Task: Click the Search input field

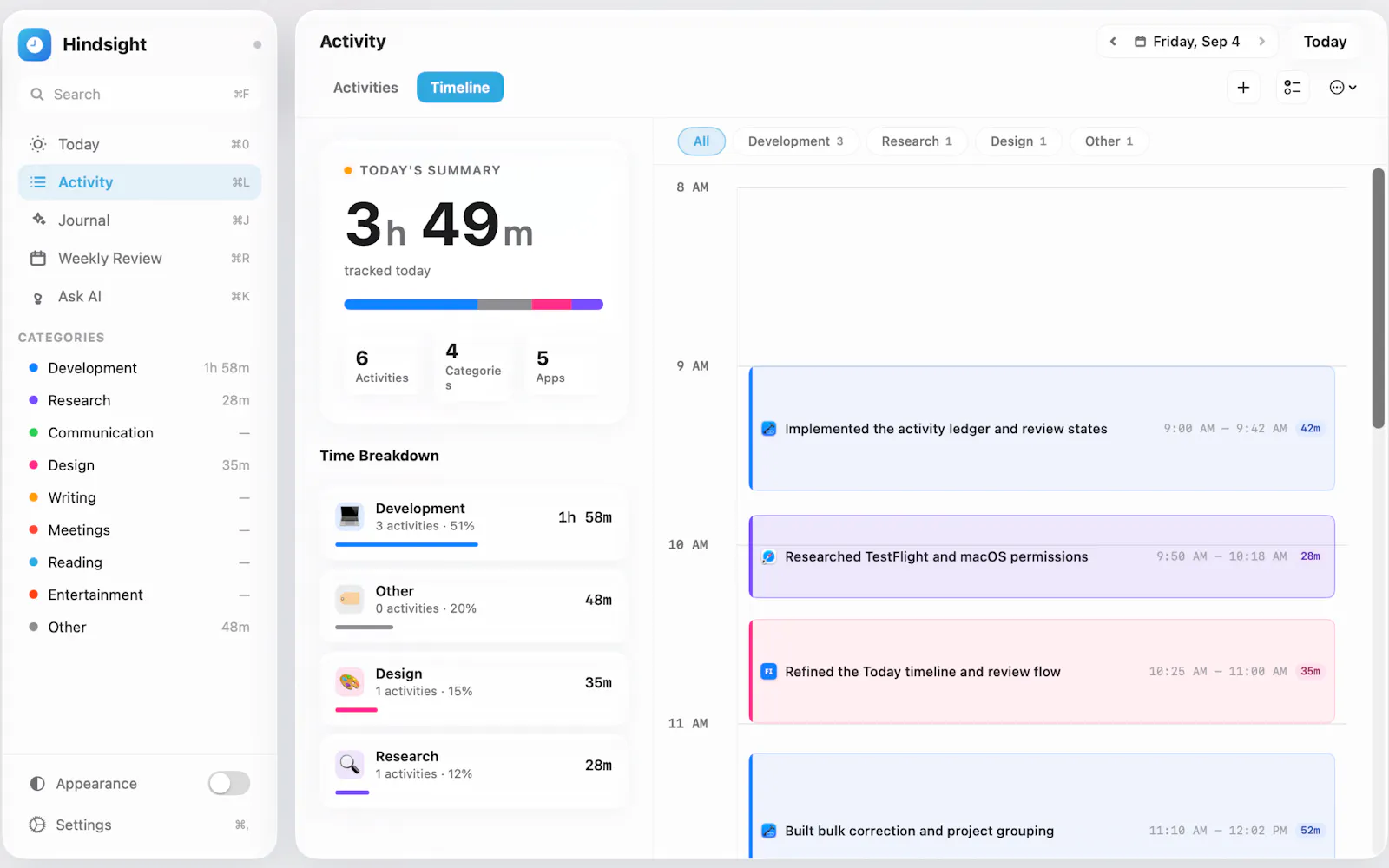Action: pyautogui.click(x=140, y=94)
